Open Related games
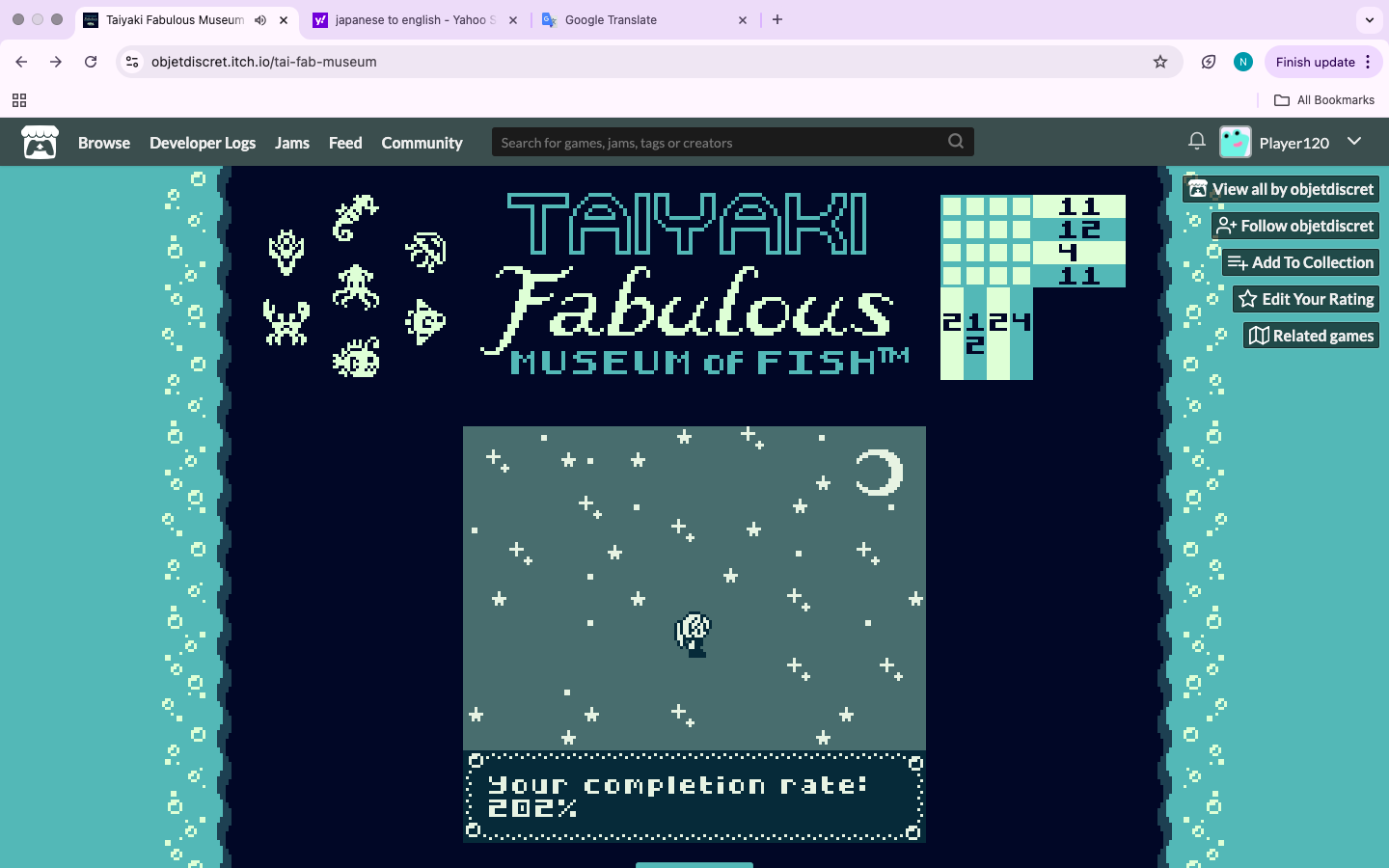Screen dimensions: 1389x868 tap(1312, 336)
